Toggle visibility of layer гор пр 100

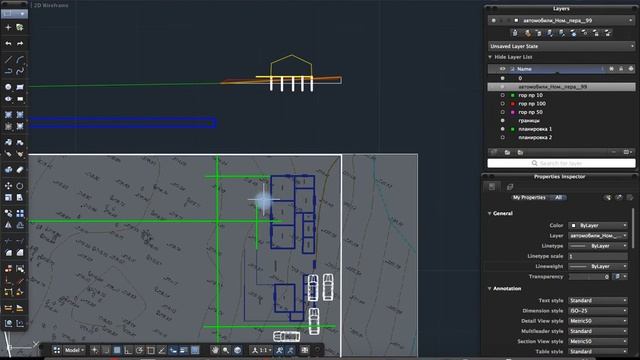502,104
